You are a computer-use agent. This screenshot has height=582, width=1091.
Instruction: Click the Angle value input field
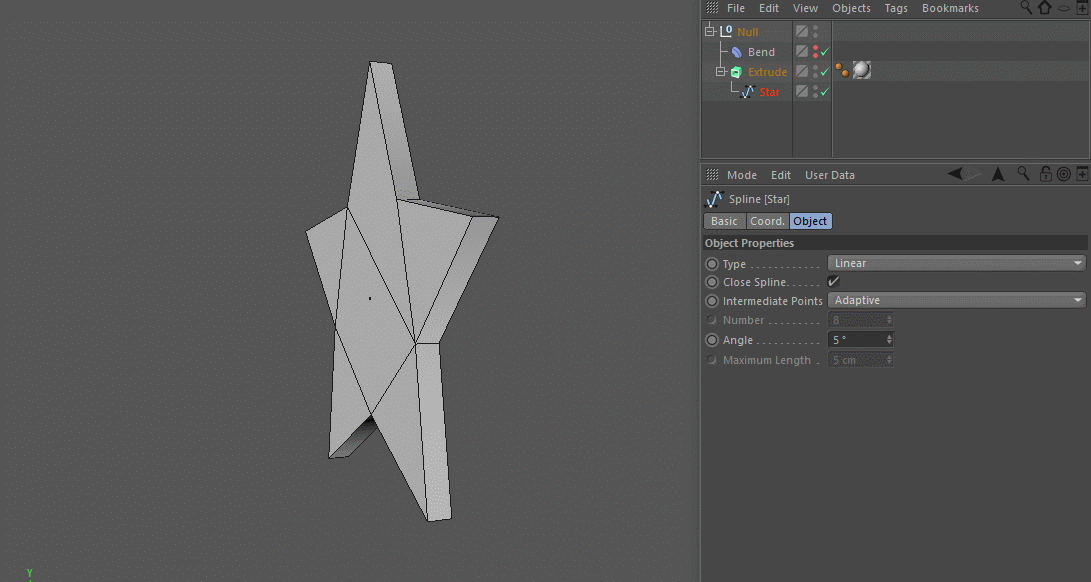pos(857,340)
